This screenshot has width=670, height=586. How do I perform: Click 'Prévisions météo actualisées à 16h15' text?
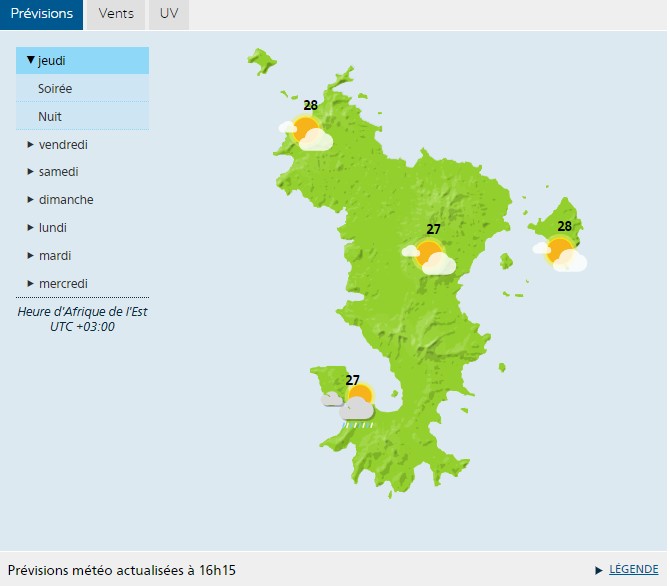(x=122, y=570)
